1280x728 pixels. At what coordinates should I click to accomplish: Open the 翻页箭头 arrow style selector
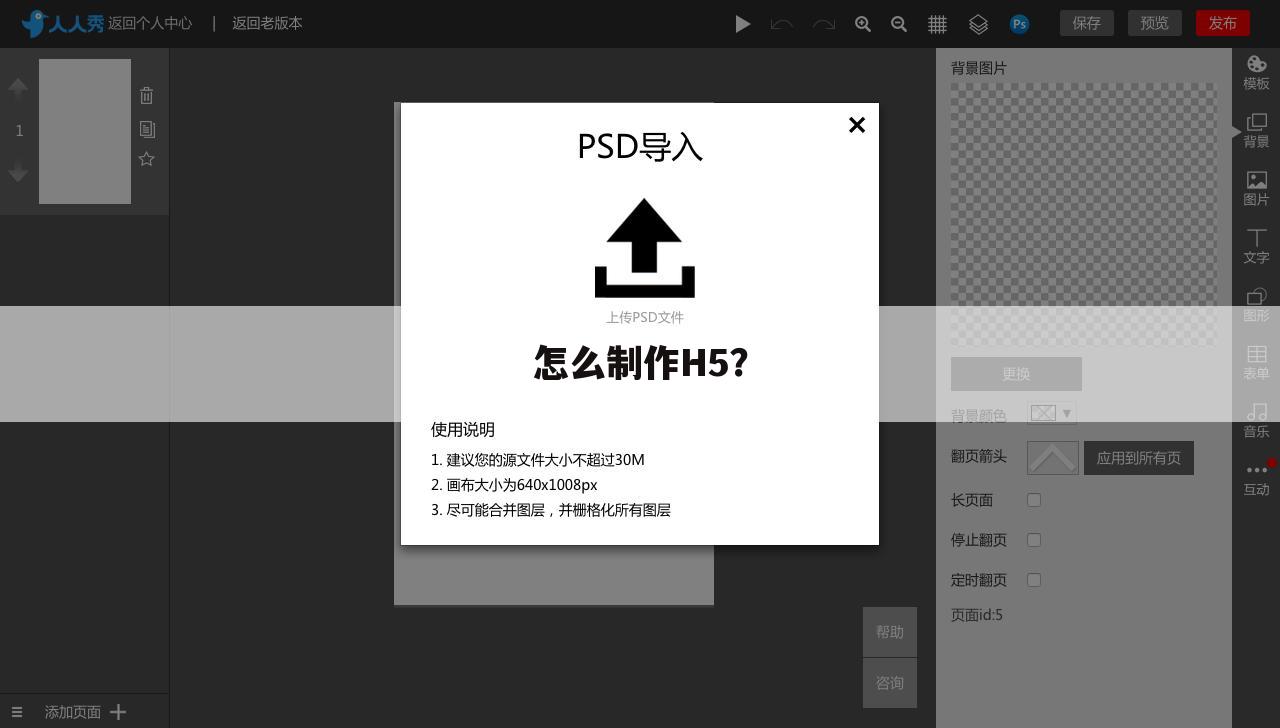tap(1053, 457)
